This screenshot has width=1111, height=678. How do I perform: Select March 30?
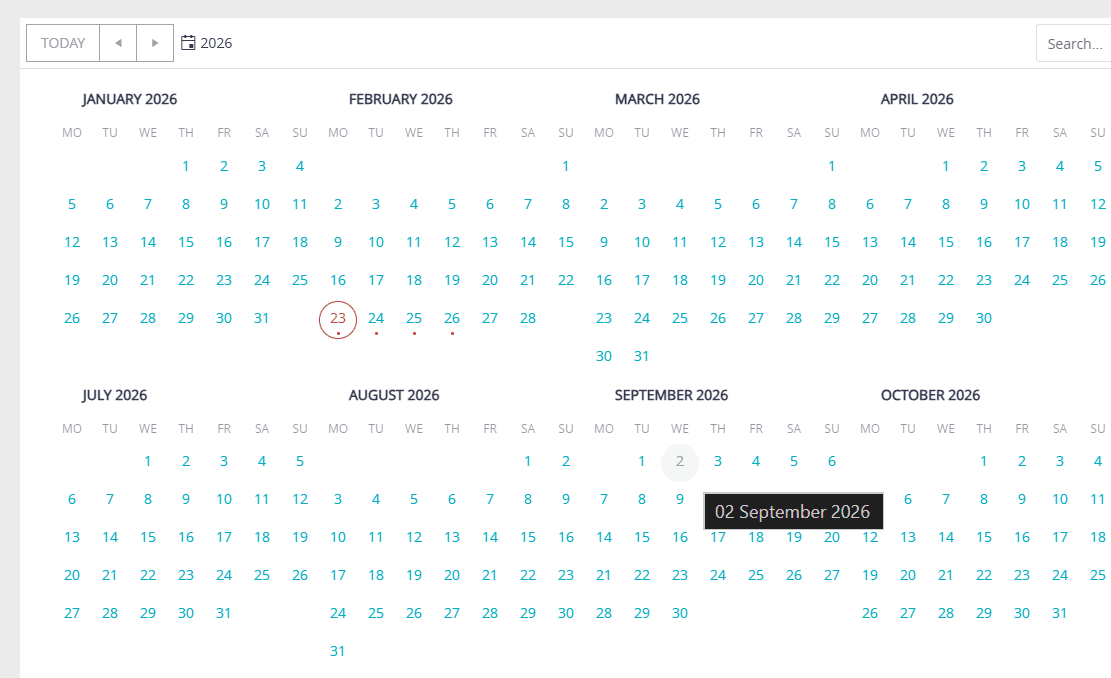(x=604, y=356)
